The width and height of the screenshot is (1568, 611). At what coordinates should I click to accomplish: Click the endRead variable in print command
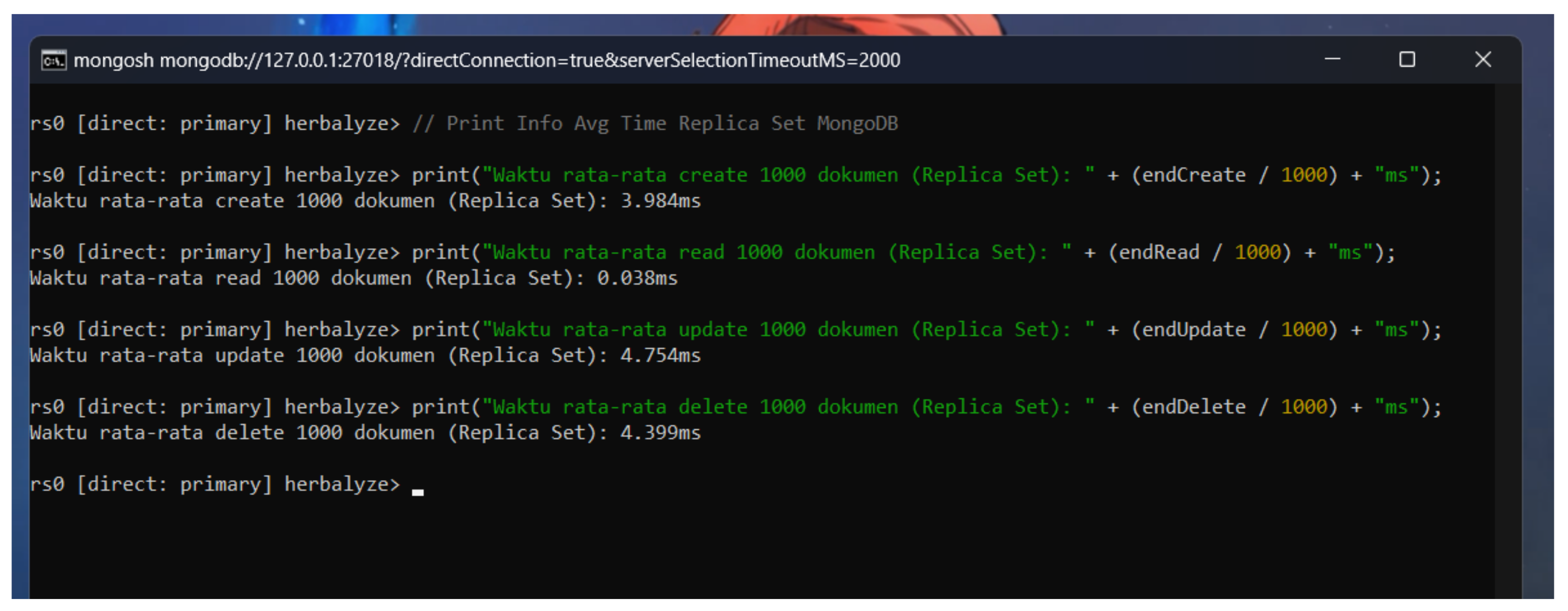1159,253
